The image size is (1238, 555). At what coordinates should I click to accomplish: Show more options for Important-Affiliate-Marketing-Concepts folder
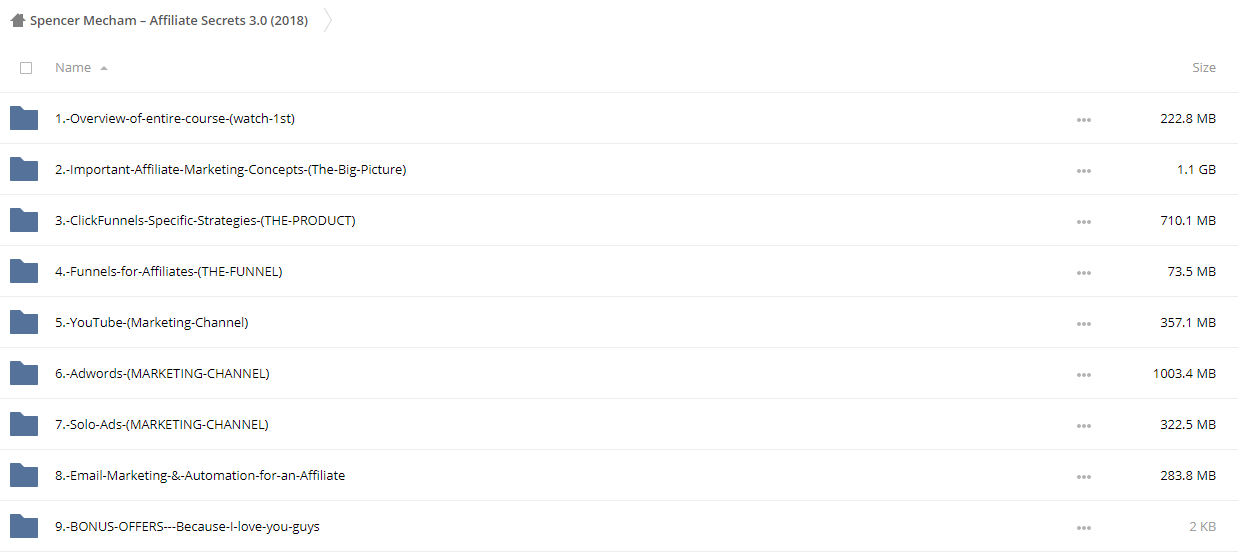pyautogui.click(x=1084, y=170)
